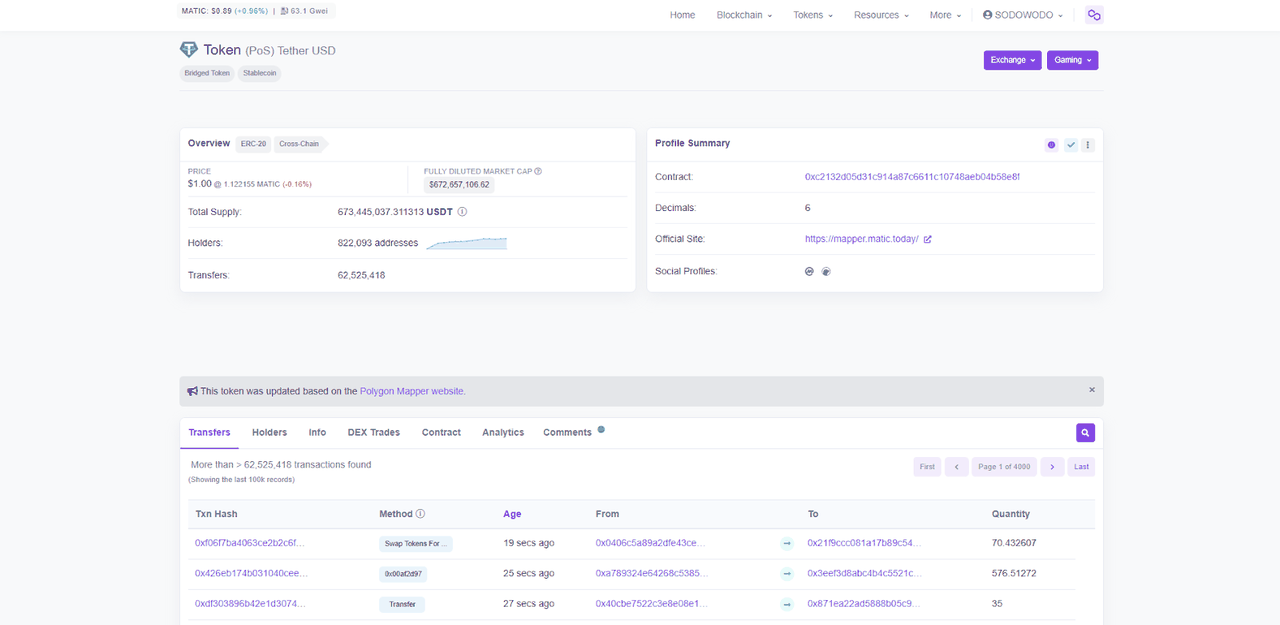Click the arrow icon between From and To addresses
The image size is (1280, 625).
[x=785, y=543]
